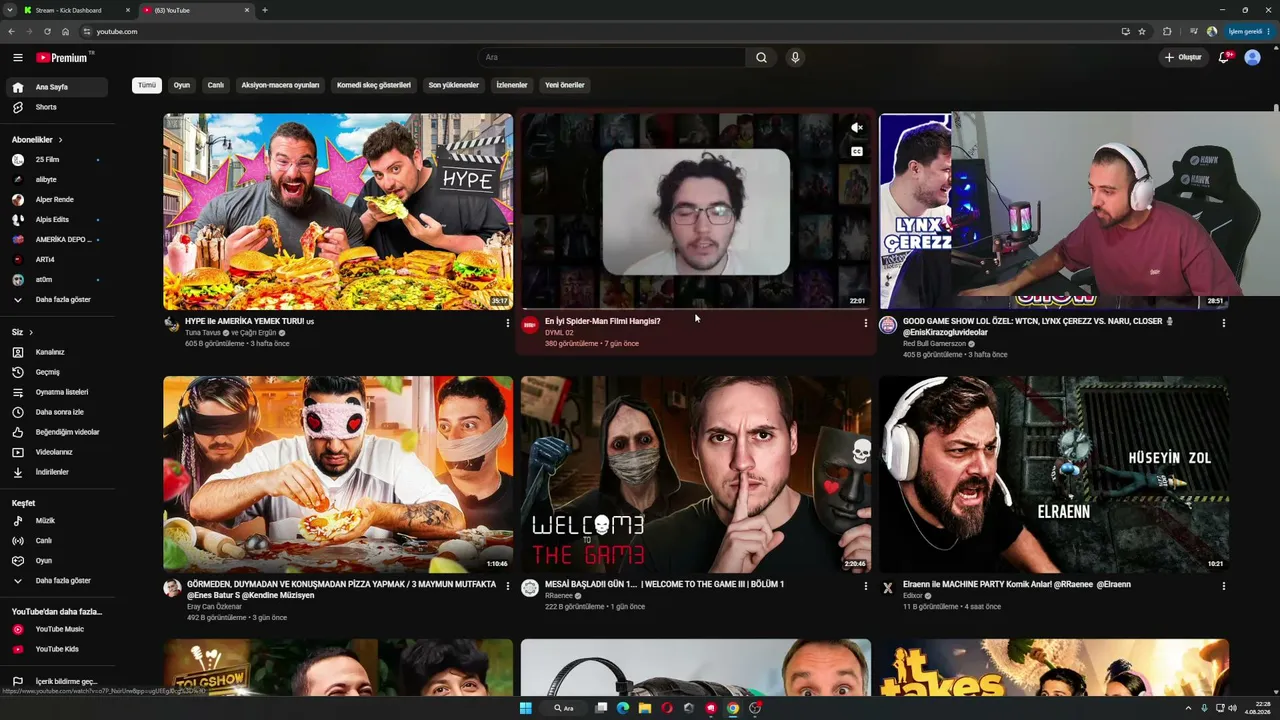Open Oynatma listeleri in the sidebar
The height and width of the screenshot is (720, 1280).
pos(58,392)
